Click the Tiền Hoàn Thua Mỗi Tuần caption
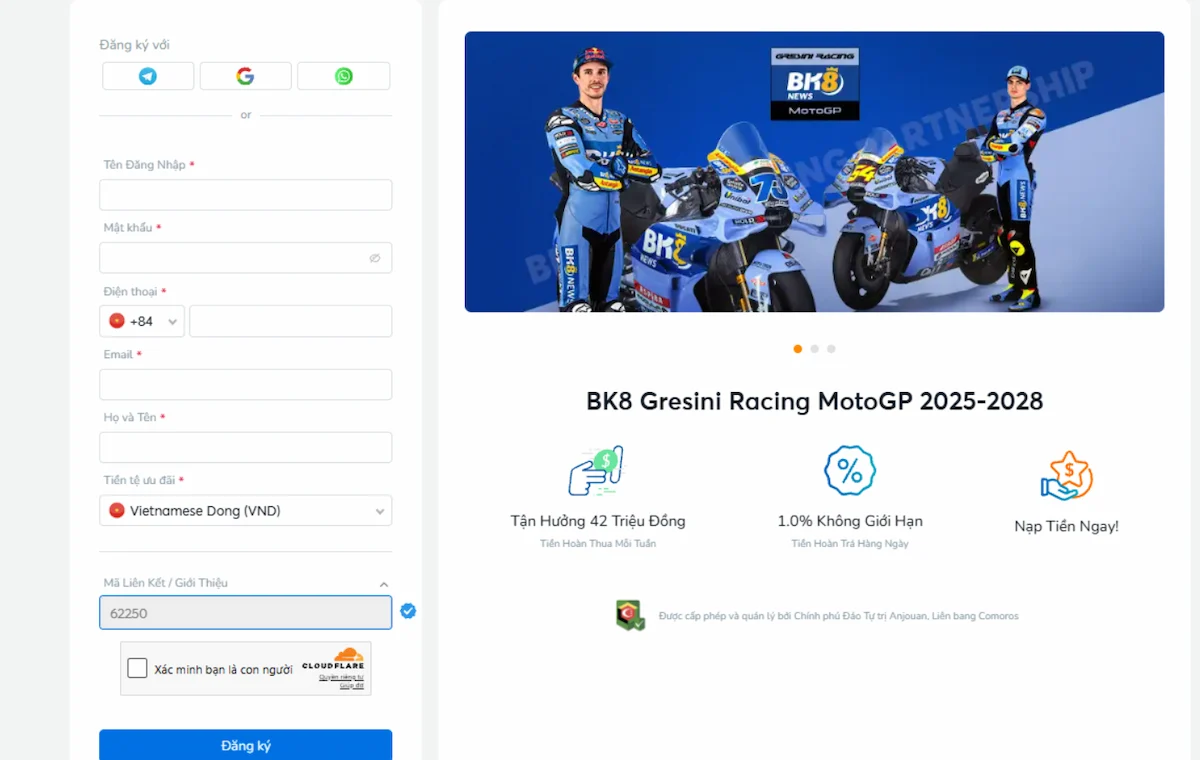1200x760 pixels. pyautogui.click(x=598, y=544)
